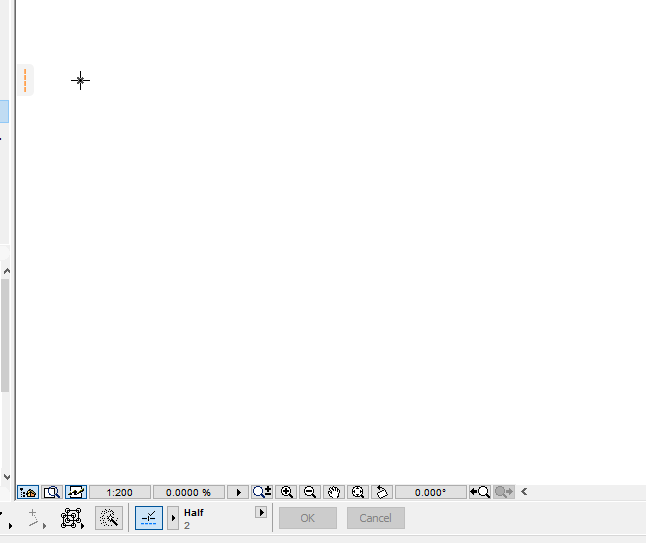Open Control Box flyout arrow right of Half
The height and width of the screenshot is (543, 646).
point(261,513)
